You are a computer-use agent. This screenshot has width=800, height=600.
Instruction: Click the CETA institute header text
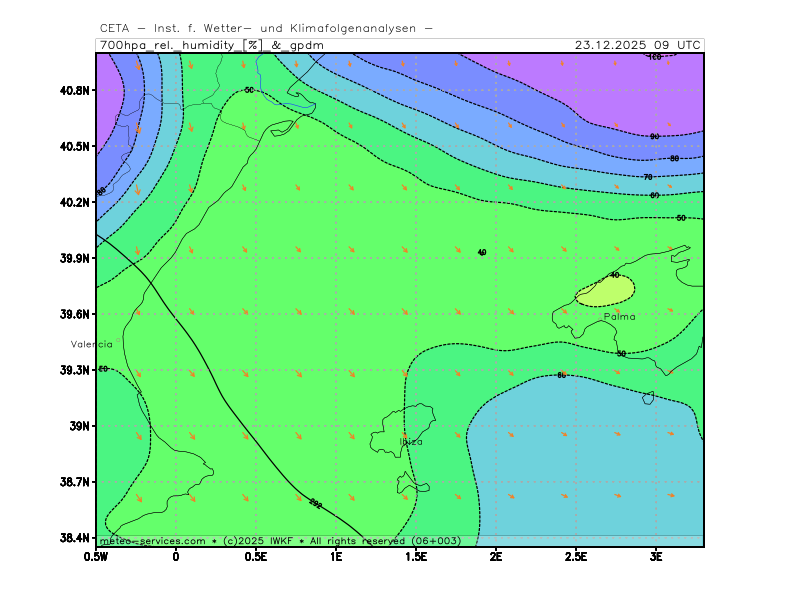[266, 28]
